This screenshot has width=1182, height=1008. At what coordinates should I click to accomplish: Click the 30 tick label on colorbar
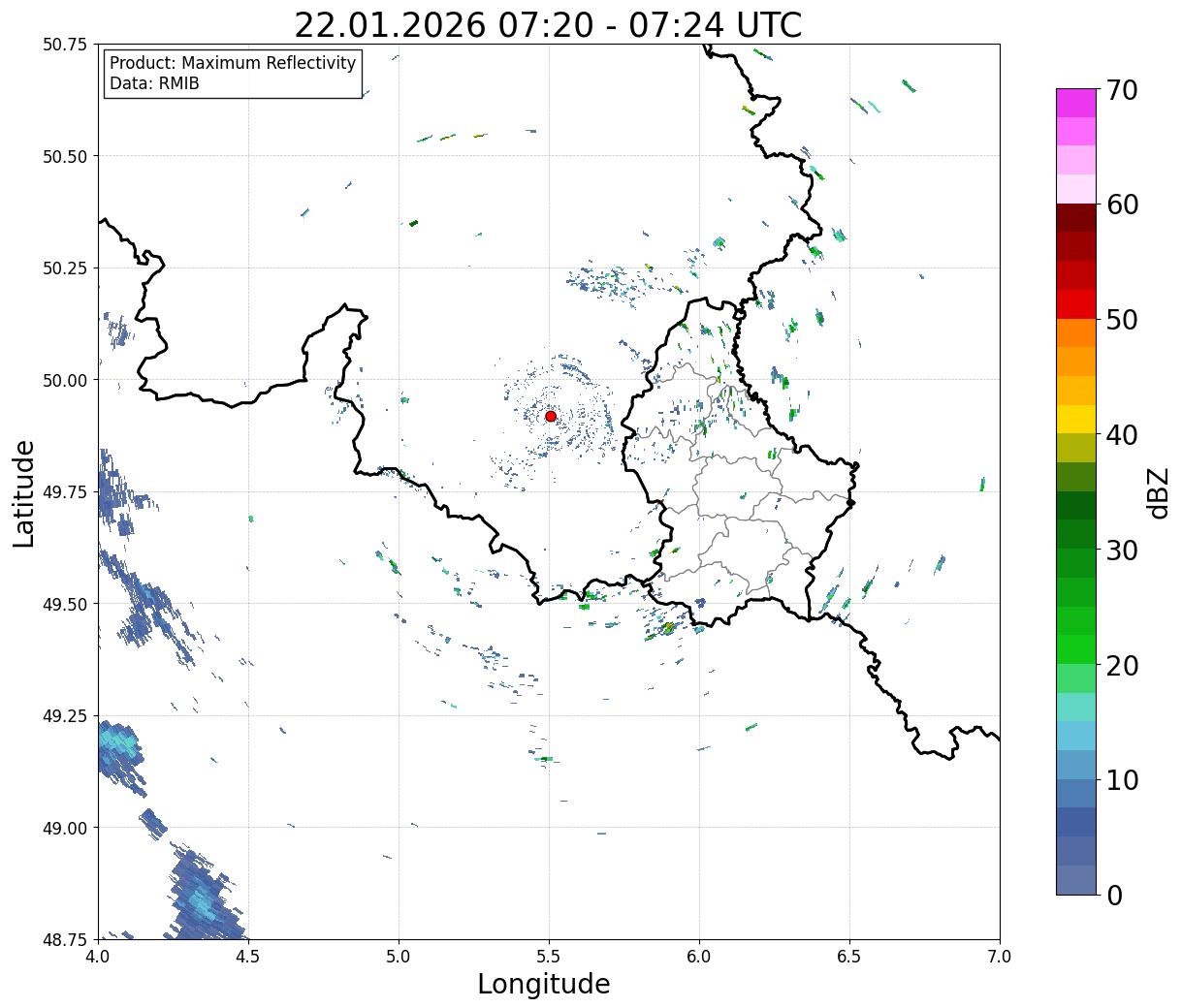pyautogui.click(x=1121, y=550)
